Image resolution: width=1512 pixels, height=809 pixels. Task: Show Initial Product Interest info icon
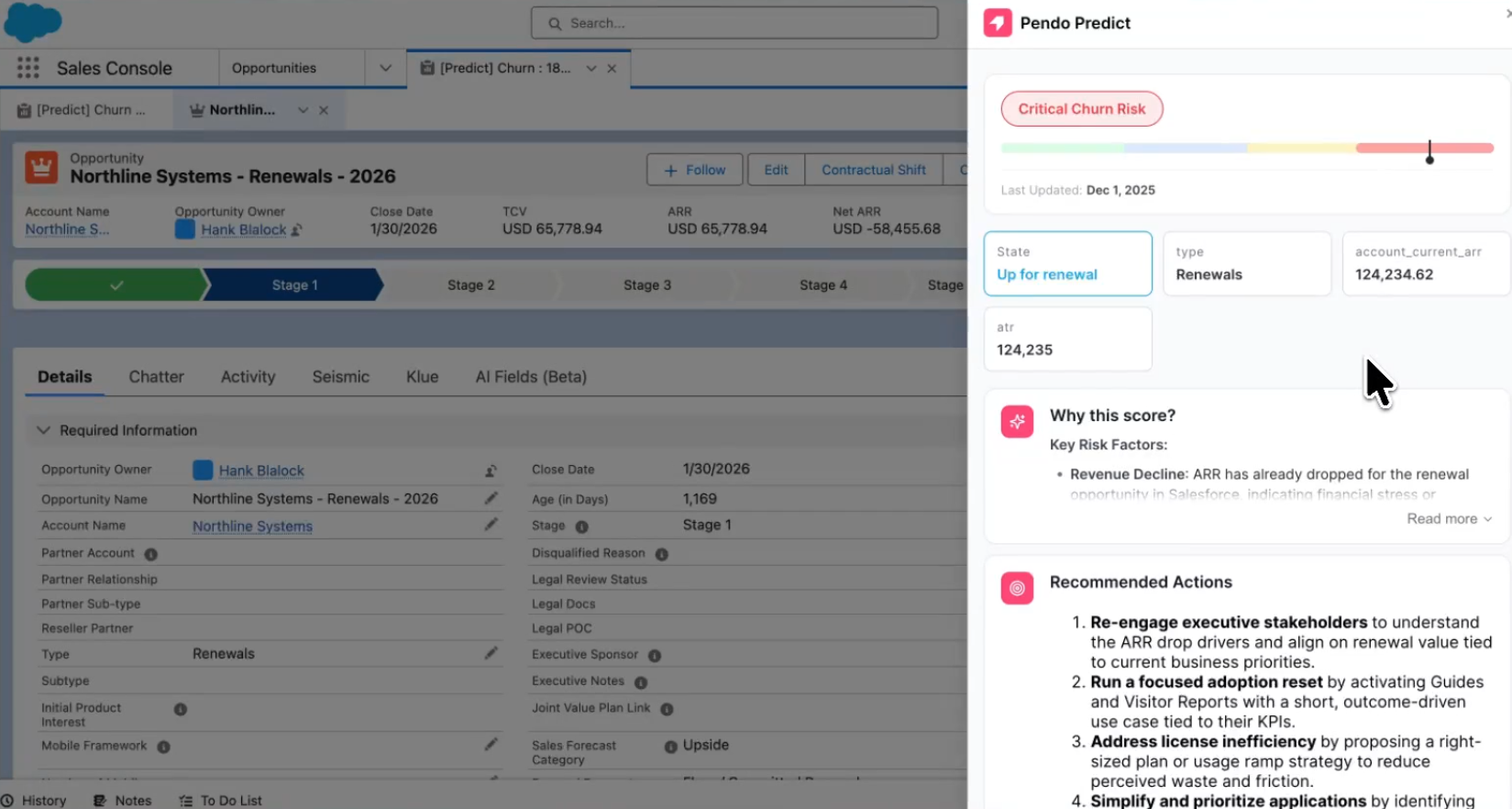pos(181,709)
